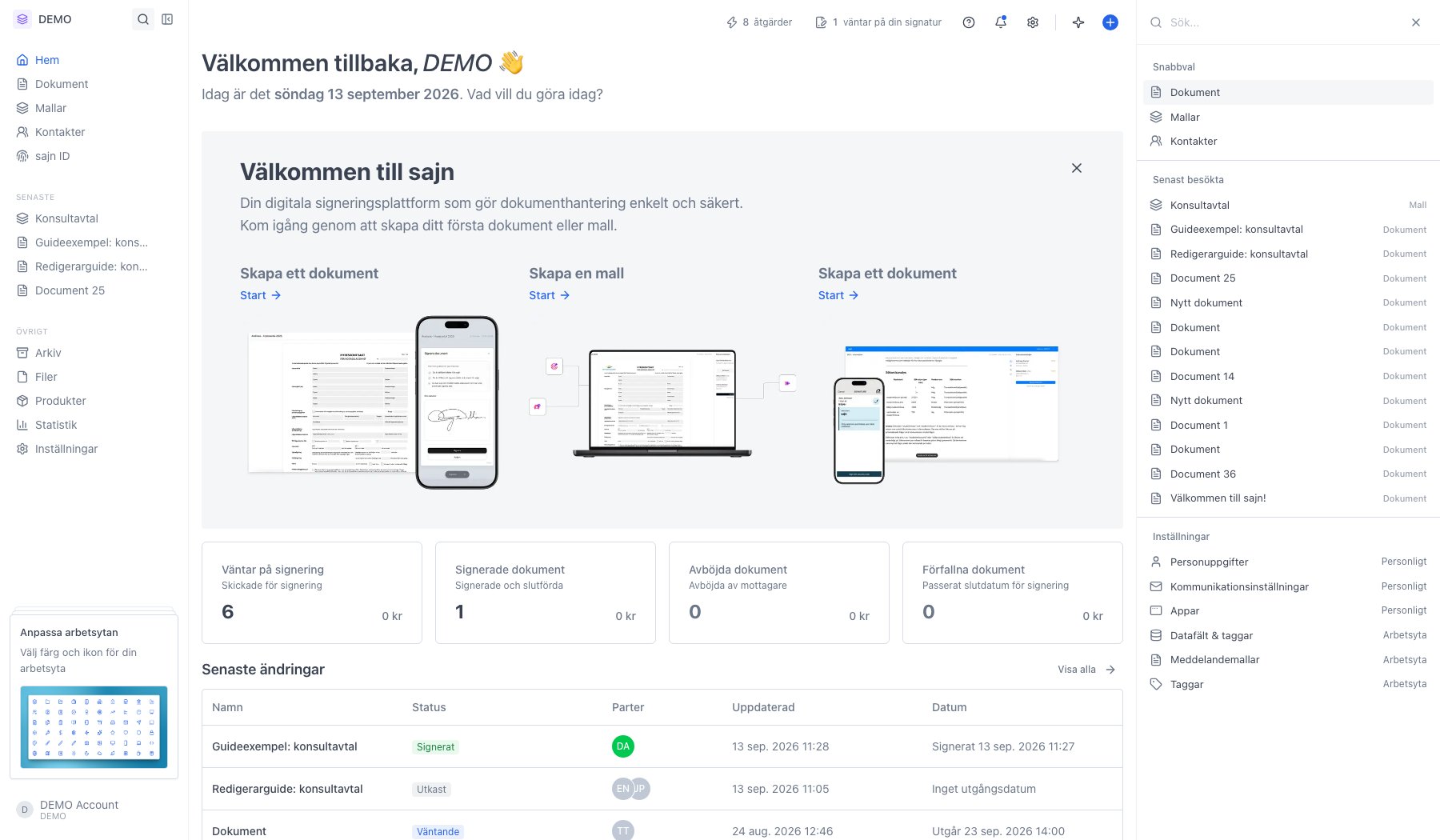Viewport: 1440px width, 840px height.
Task: Open 'Välkommen till sajn!' in search panel
Action: coord(1288,498)
